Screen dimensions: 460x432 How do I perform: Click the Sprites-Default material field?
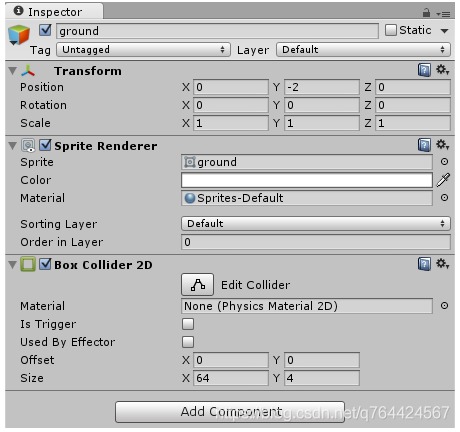pyautogui.click(x=307, y=198)
